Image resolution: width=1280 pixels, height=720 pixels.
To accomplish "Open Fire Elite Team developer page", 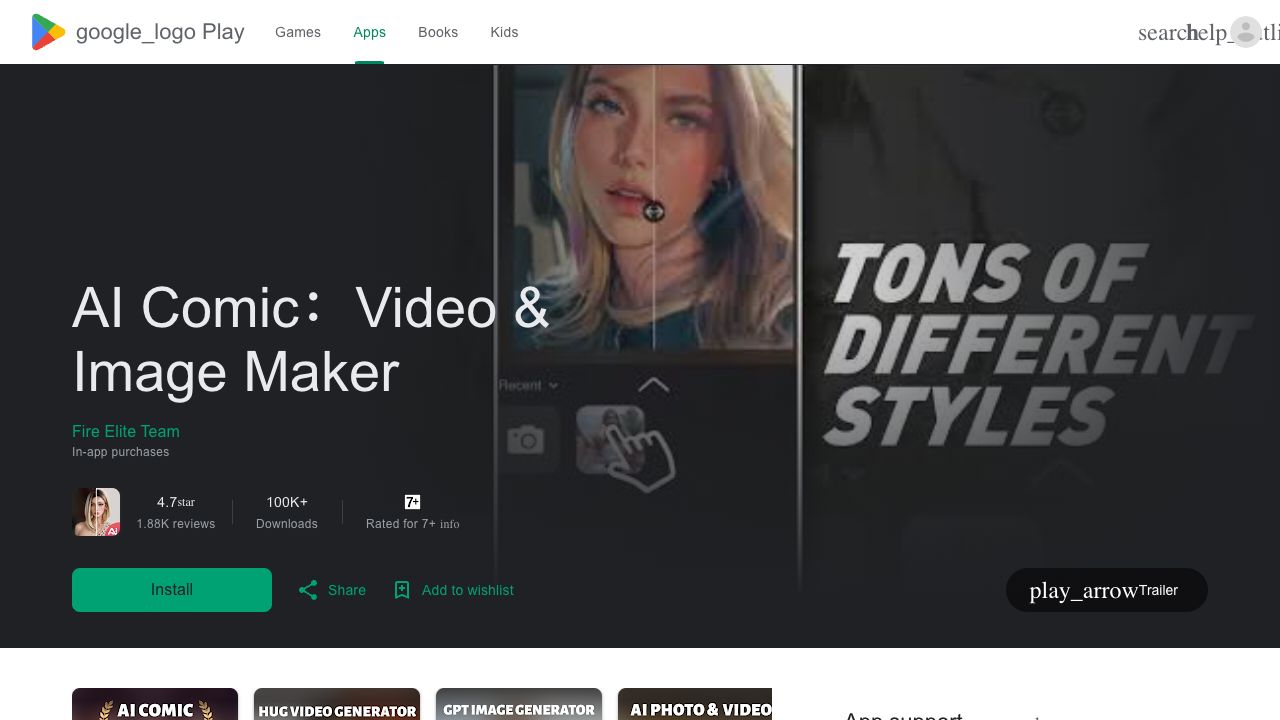I will 126,431.
